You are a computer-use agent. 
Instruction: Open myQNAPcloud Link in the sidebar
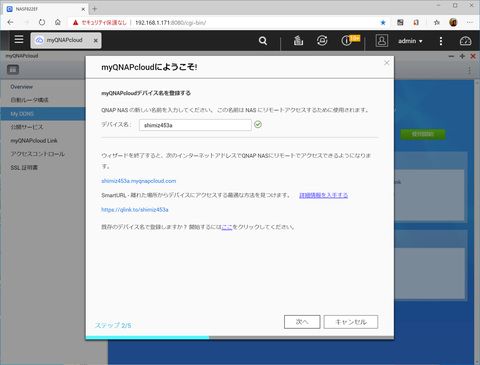[x=34, y=141]
